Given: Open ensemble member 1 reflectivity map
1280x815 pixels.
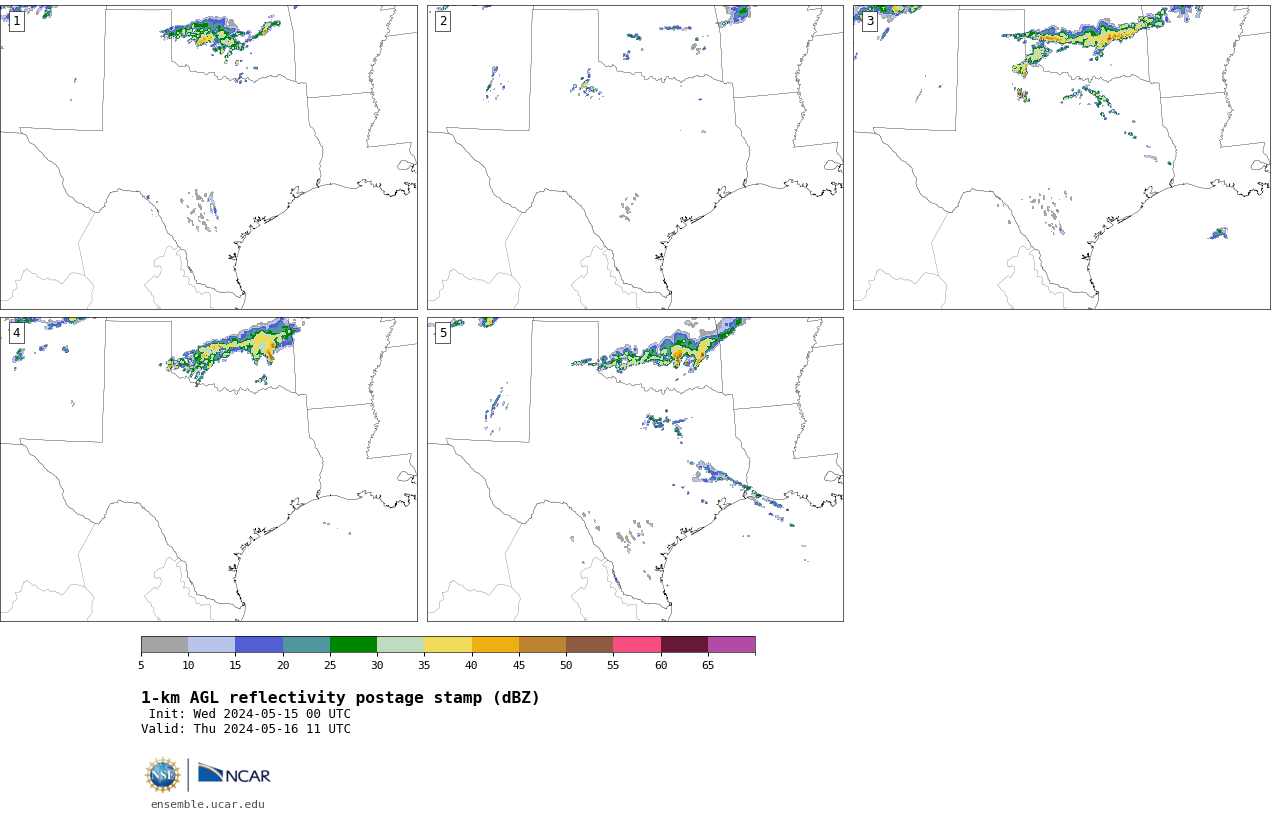Looking at the screenshot, I should click(208, 157).
